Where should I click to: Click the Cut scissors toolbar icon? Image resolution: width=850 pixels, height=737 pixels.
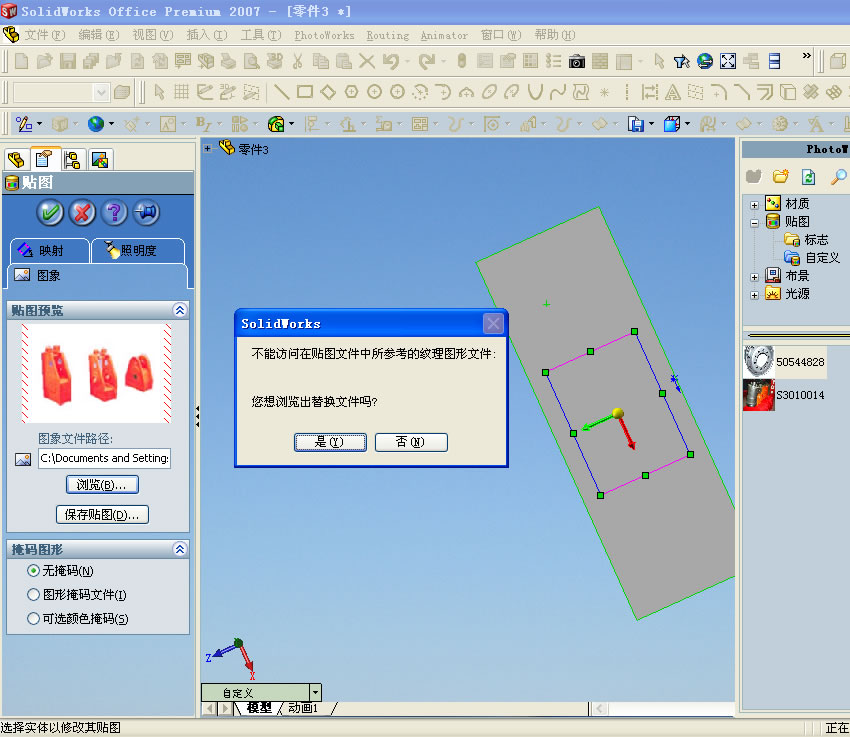pos(297,61)
